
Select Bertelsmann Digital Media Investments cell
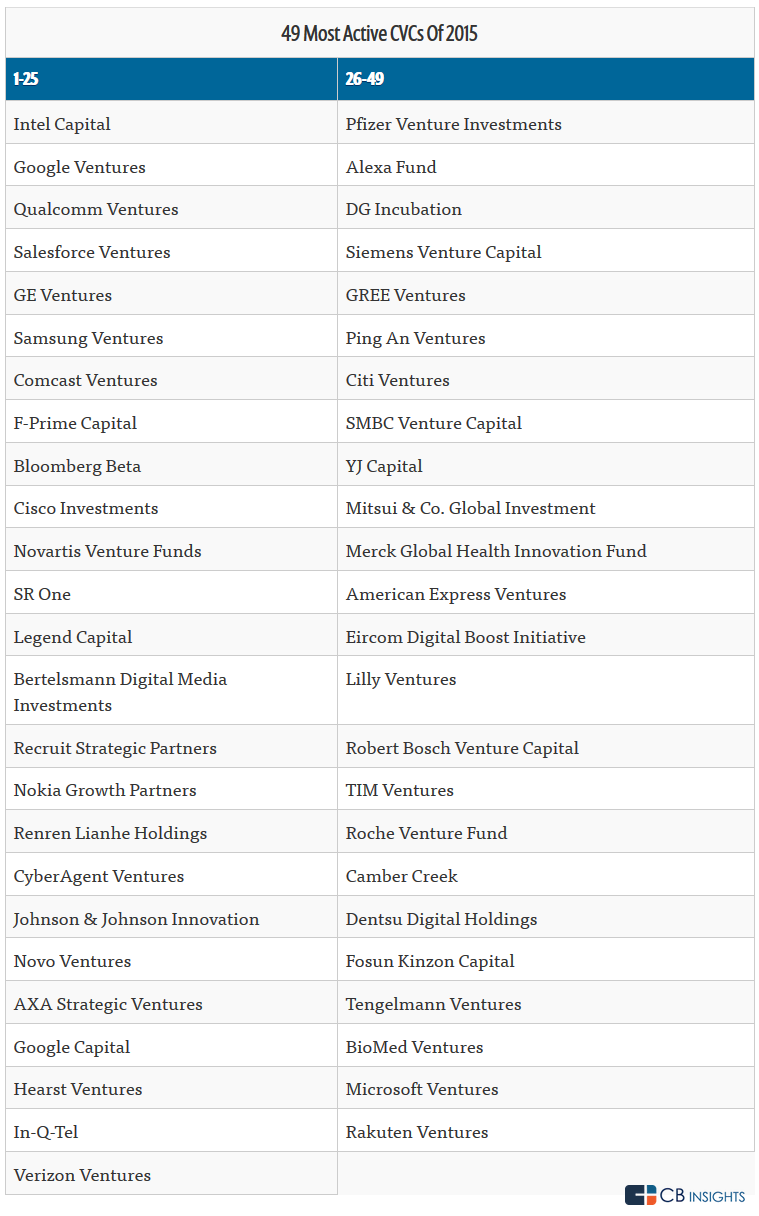[x=120, y=692]
